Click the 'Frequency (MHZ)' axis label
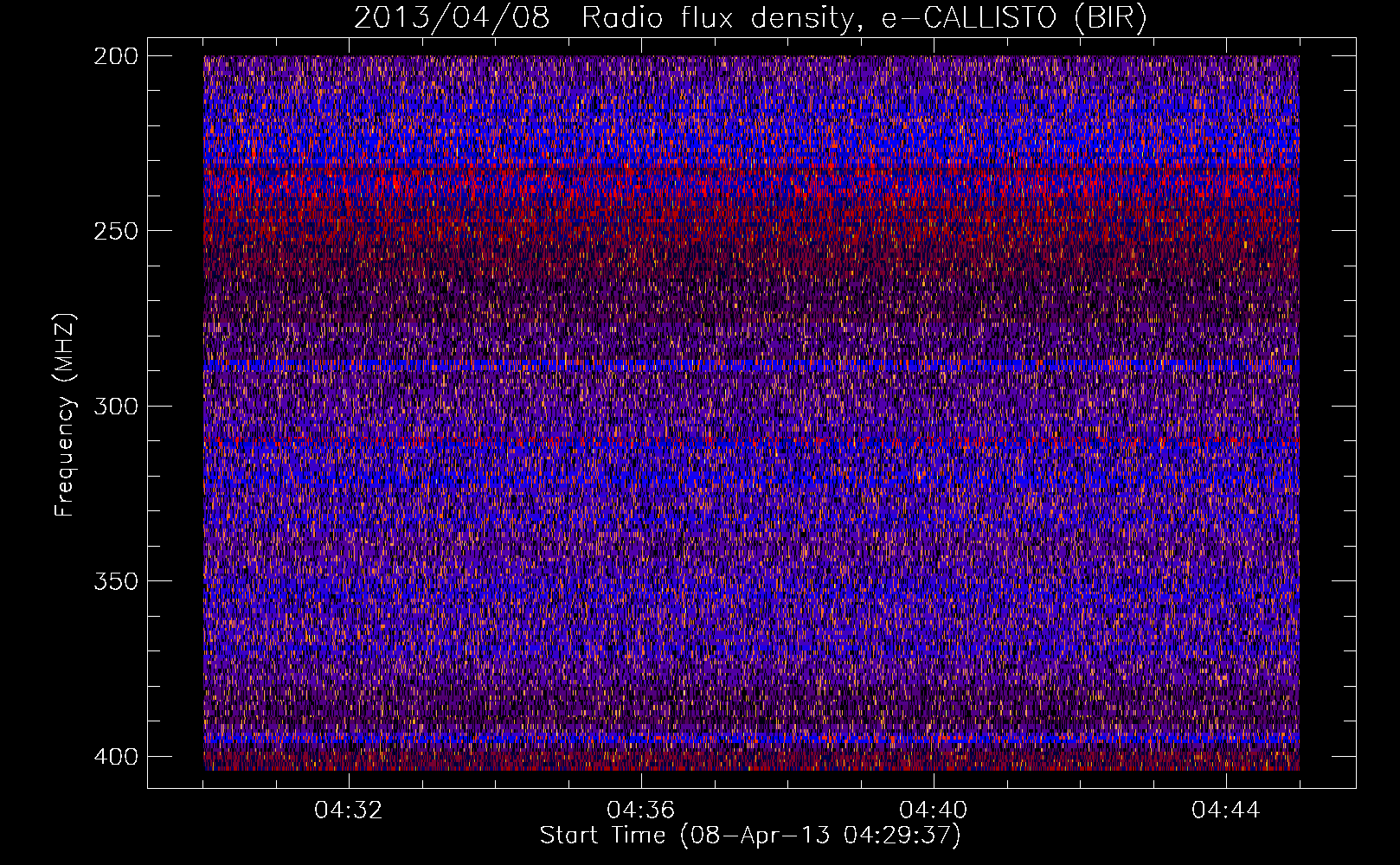This screenshot has width=1400, height=865. [64, 415]
